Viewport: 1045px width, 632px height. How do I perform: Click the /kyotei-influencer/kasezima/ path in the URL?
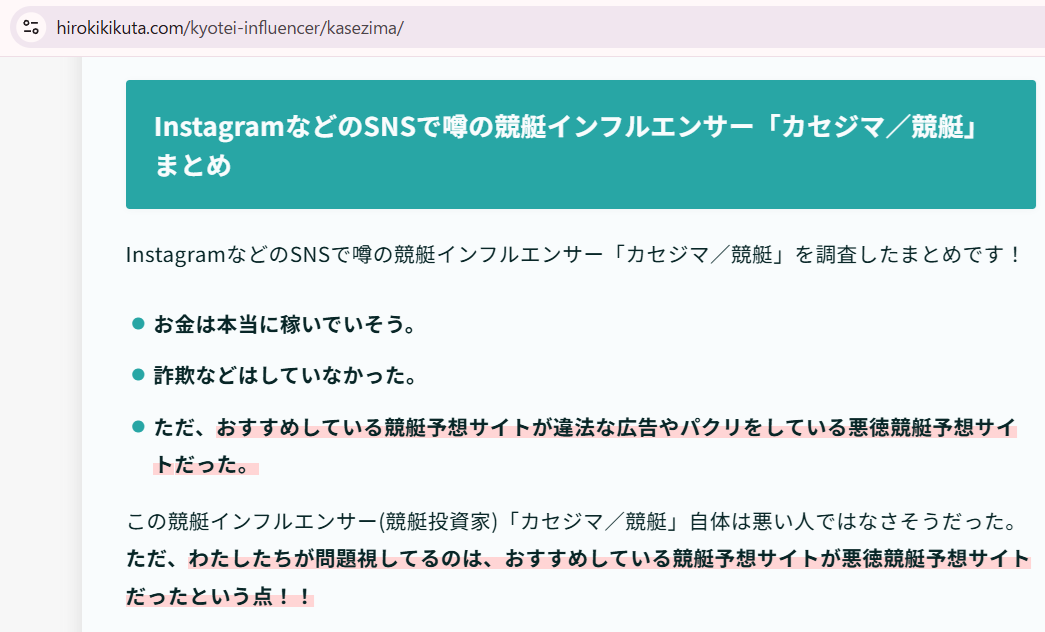click(294, 27)
